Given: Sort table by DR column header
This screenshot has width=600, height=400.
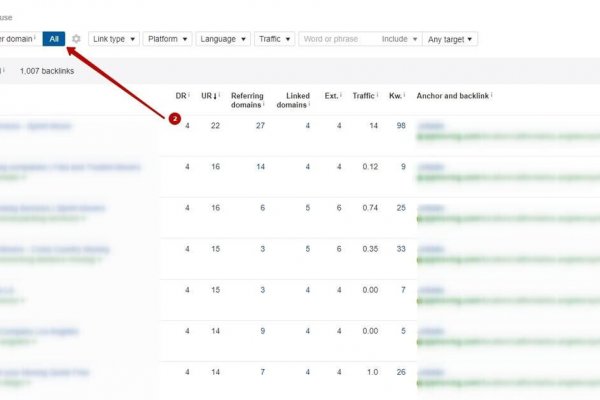Looking at the screenshot, I should (182, 95).
